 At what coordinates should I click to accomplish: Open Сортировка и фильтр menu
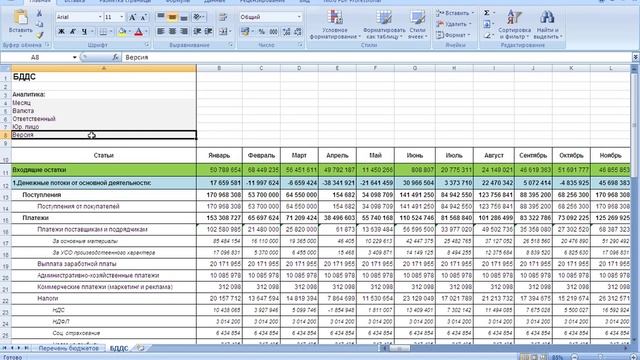click(x=514, y=24)
